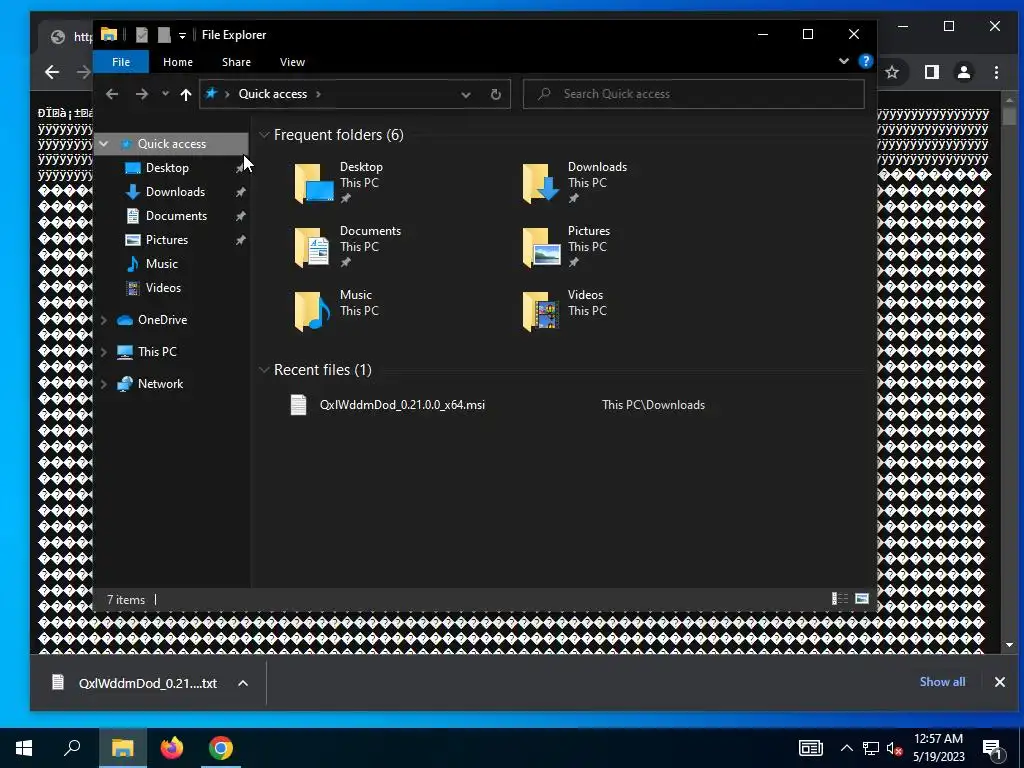Image resolution: width=1024 pixels, height=768 pixels.
Task: Select Documents in the navigation pane
Action: (176, 216)
